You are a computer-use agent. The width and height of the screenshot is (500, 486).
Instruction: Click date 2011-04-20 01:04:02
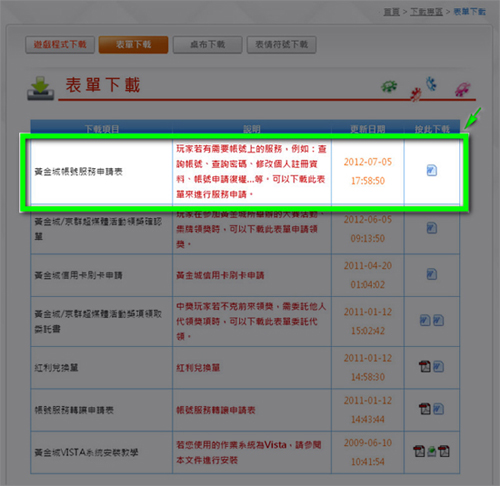(x=368, y=275)
